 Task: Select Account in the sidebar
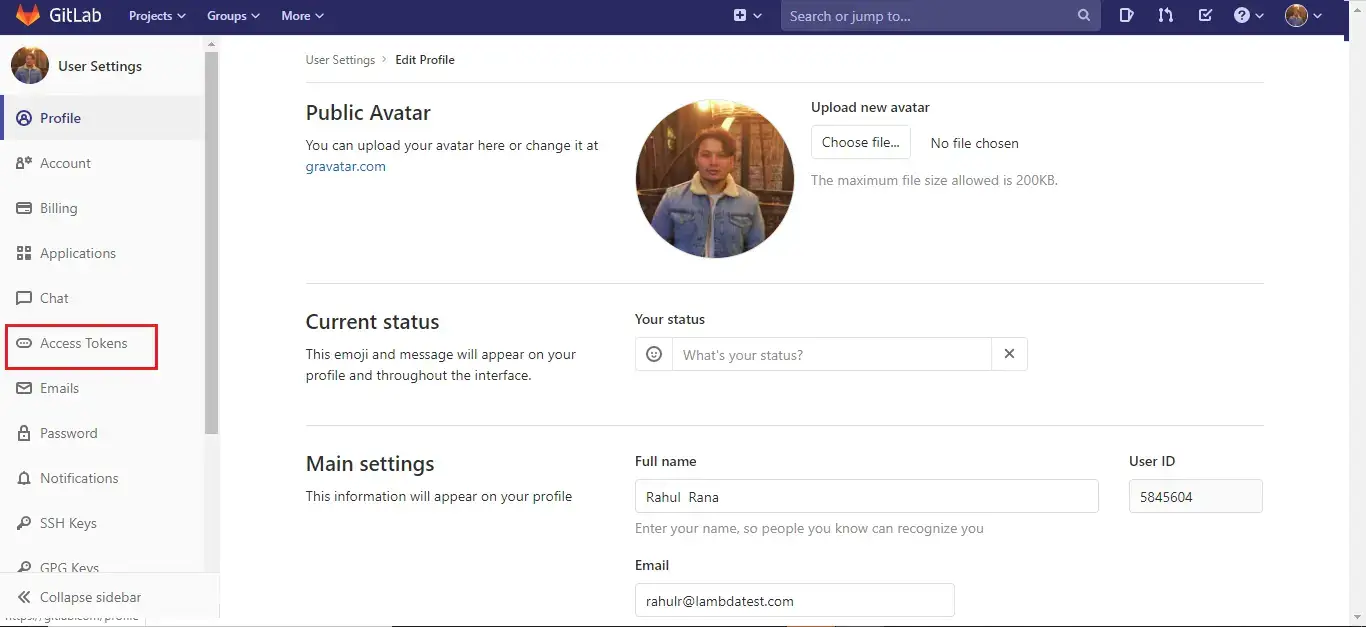(x=65, y=163)
